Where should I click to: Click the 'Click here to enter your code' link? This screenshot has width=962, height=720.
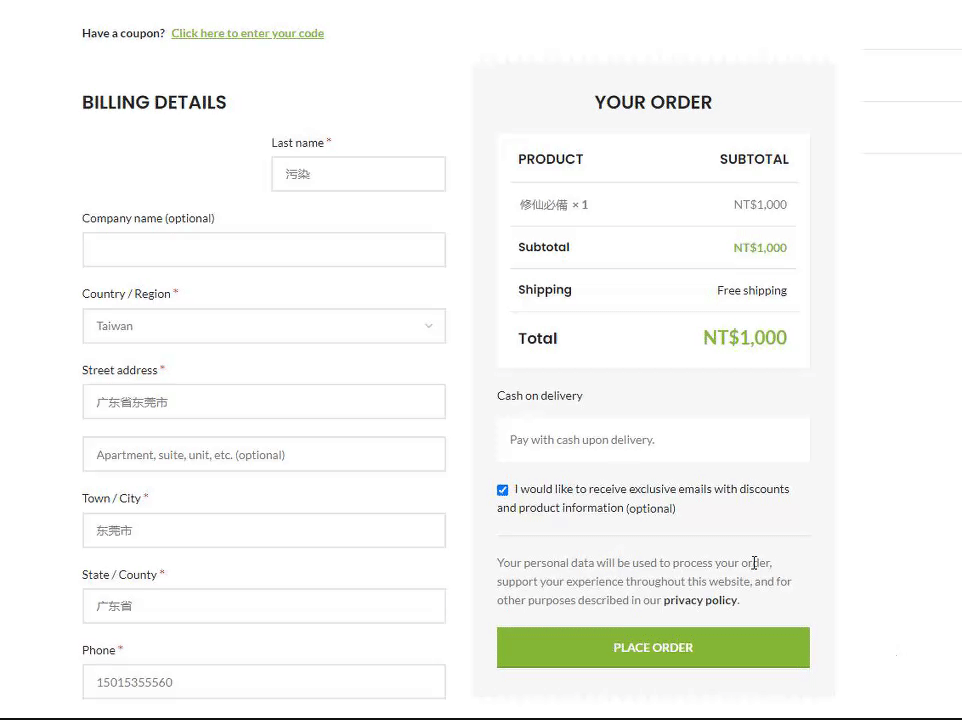[247, 33]
